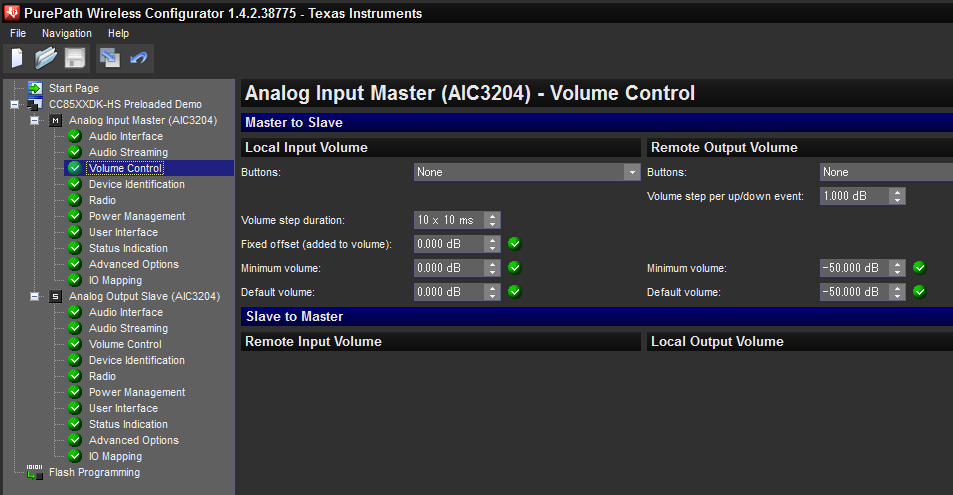
Task: Select master IO Mapping tree item
Action: 115,280
